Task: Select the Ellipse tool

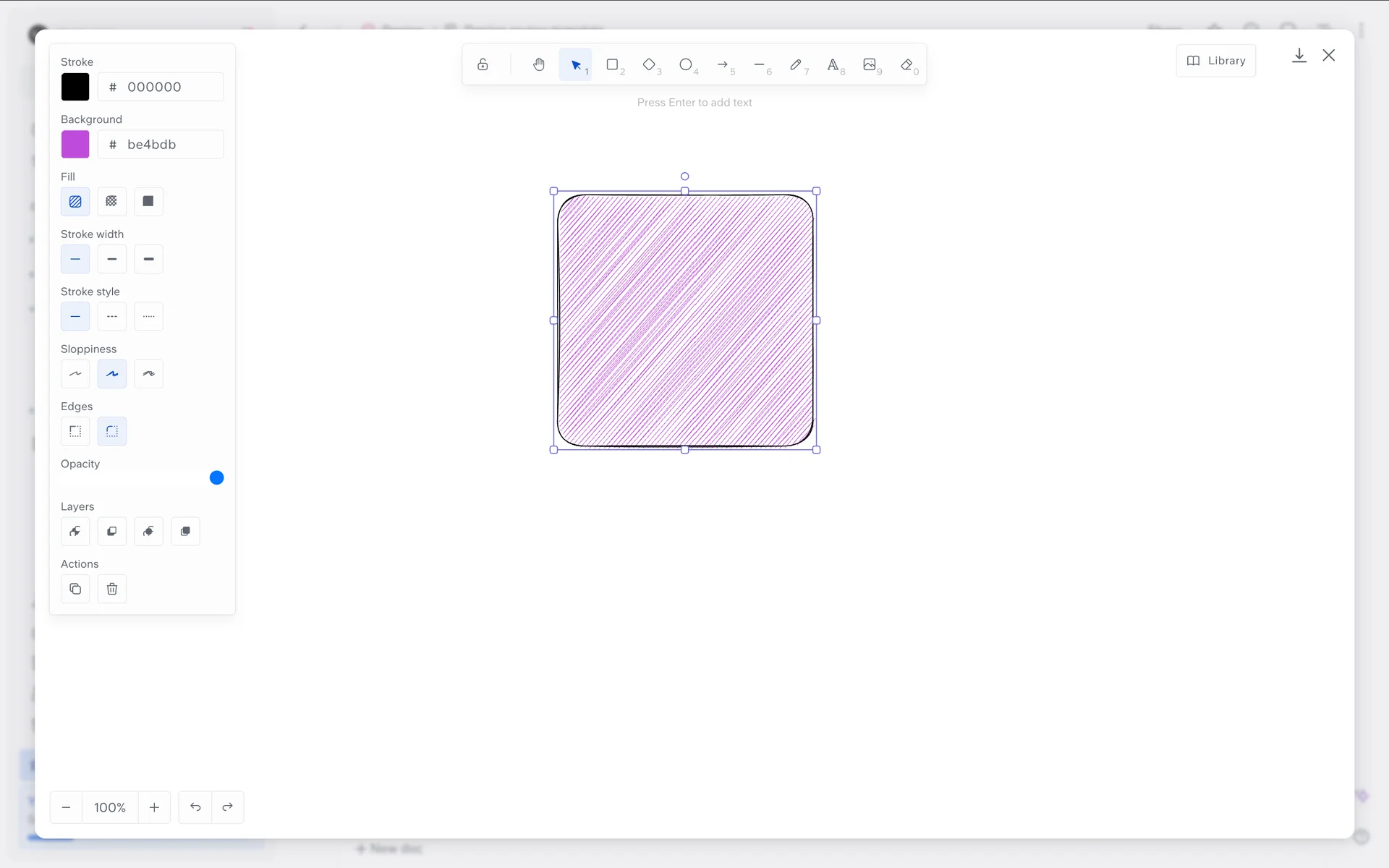Action: point(686,65)
